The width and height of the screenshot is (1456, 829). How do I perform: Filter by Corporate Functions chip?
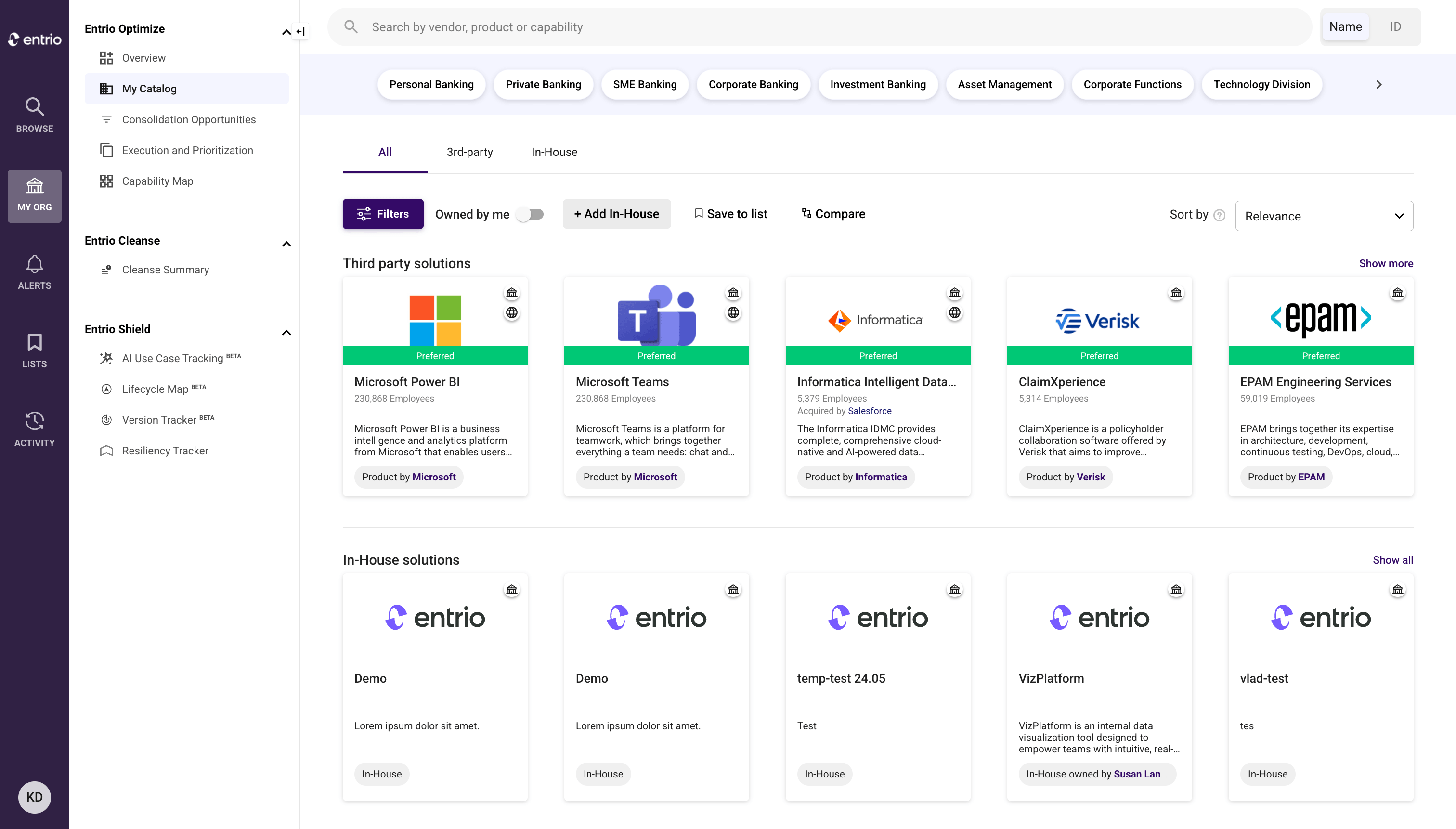(x=1132, y=84)
